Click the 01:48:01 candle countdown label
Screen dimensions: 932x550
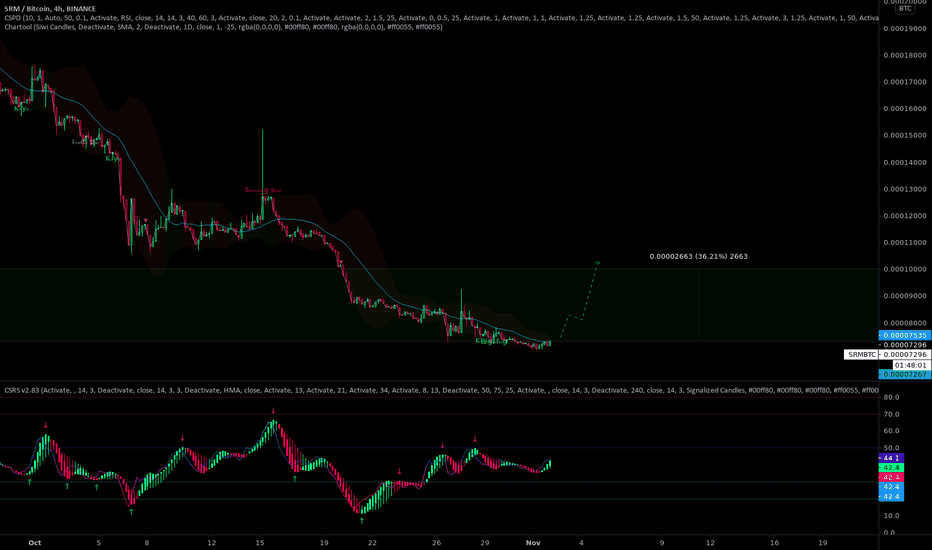910,364
